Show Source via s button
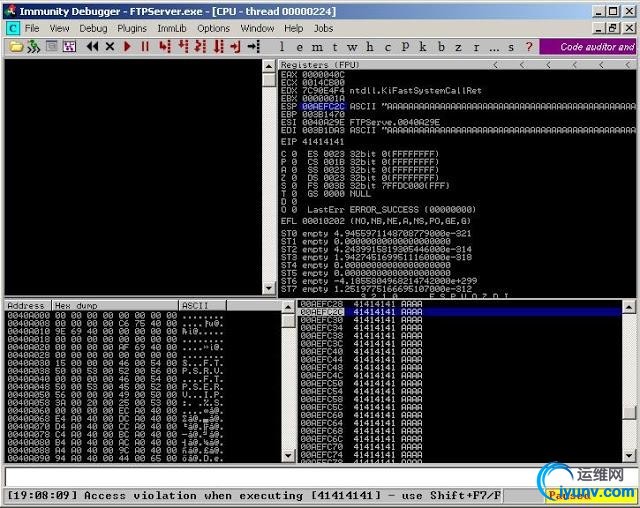 pyautogui.click(x=511, y=47)
